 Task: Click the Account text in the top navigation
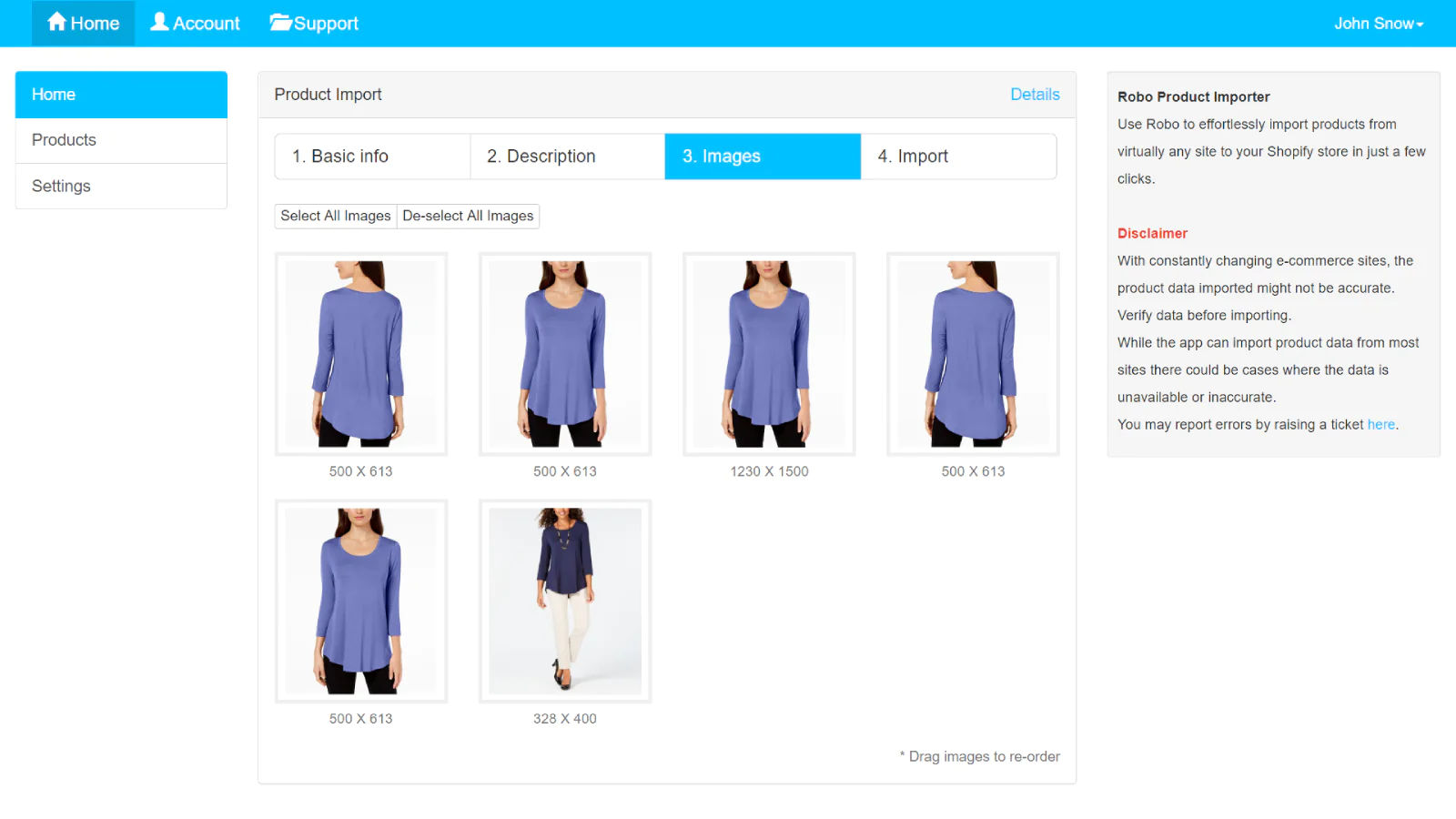pos(207,24)
